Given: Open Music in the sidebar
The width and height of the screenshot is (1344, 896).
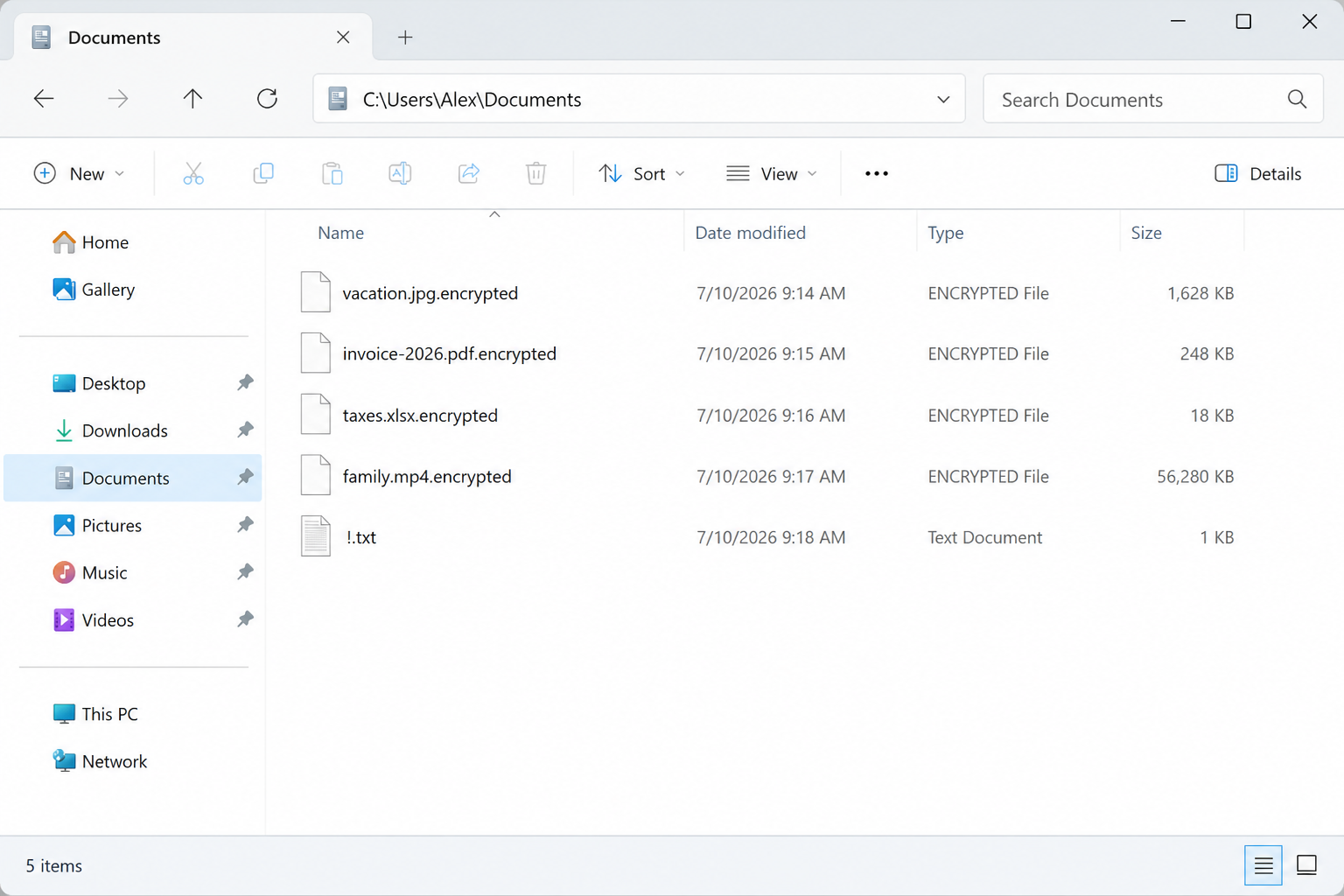Looking at the screenshot, I should (x=133, y=572).
